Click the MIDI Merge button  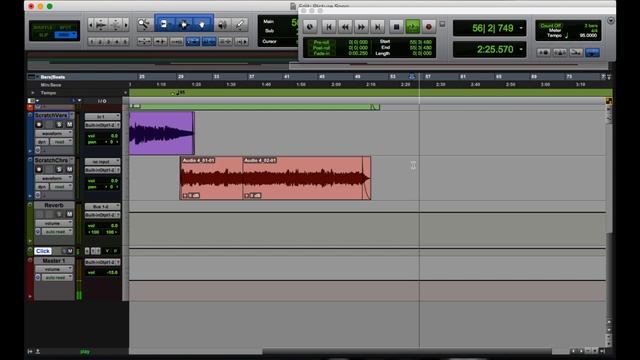coord(576,52)
